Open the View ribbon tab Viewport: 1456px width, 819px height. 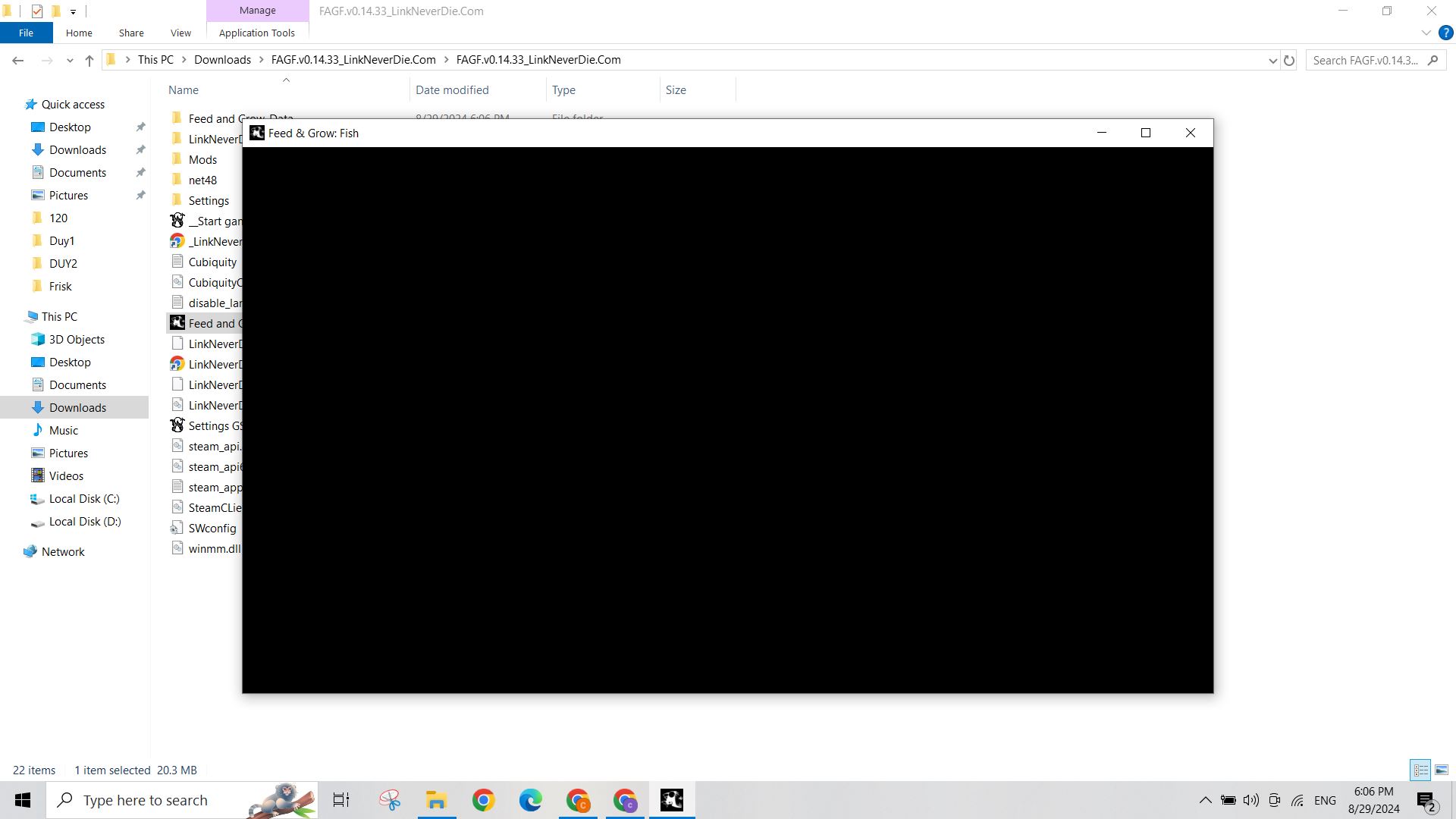coord(180,33)
